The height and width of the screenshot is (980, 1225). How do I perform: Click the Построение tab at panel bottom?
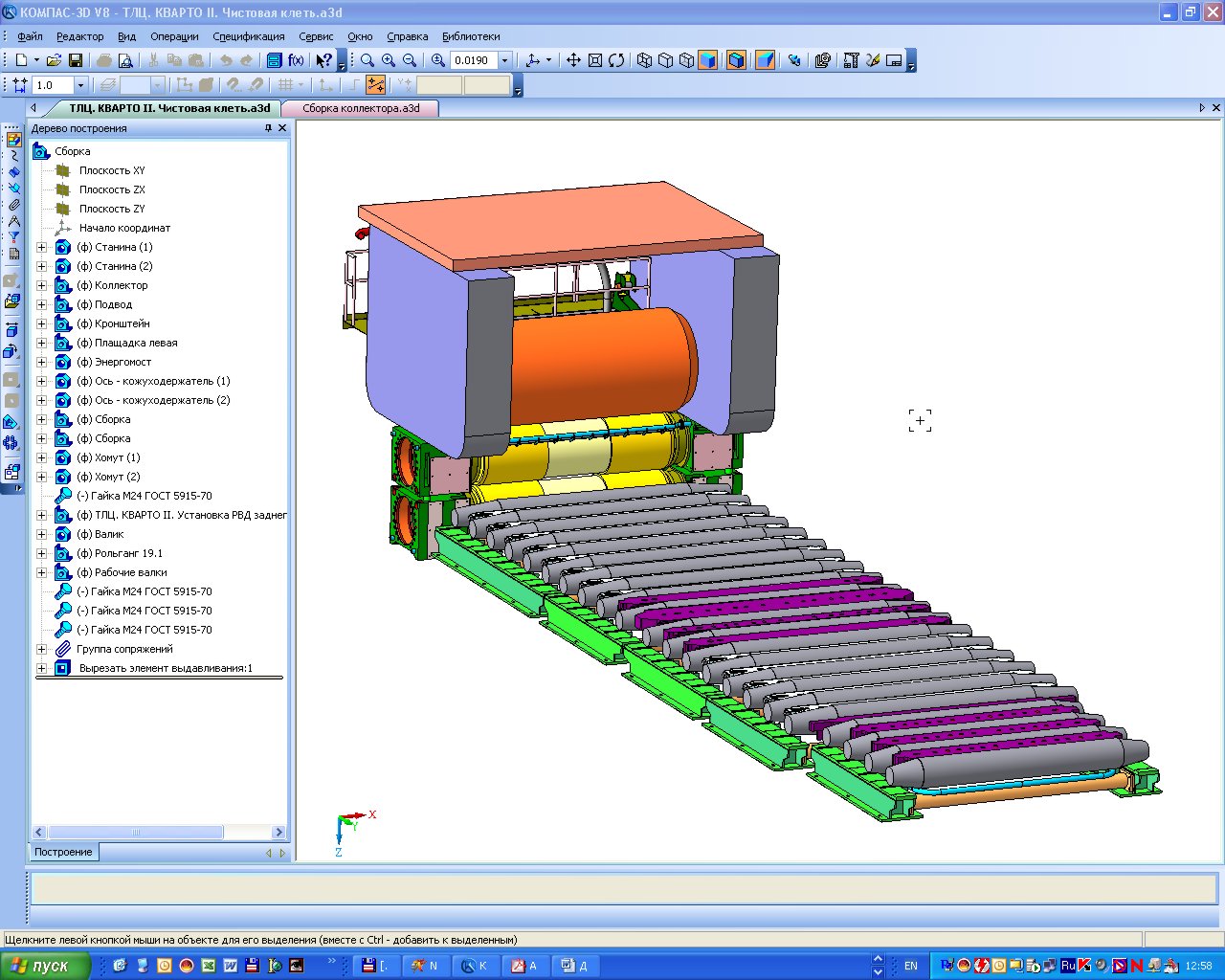(x=63, y=852)
